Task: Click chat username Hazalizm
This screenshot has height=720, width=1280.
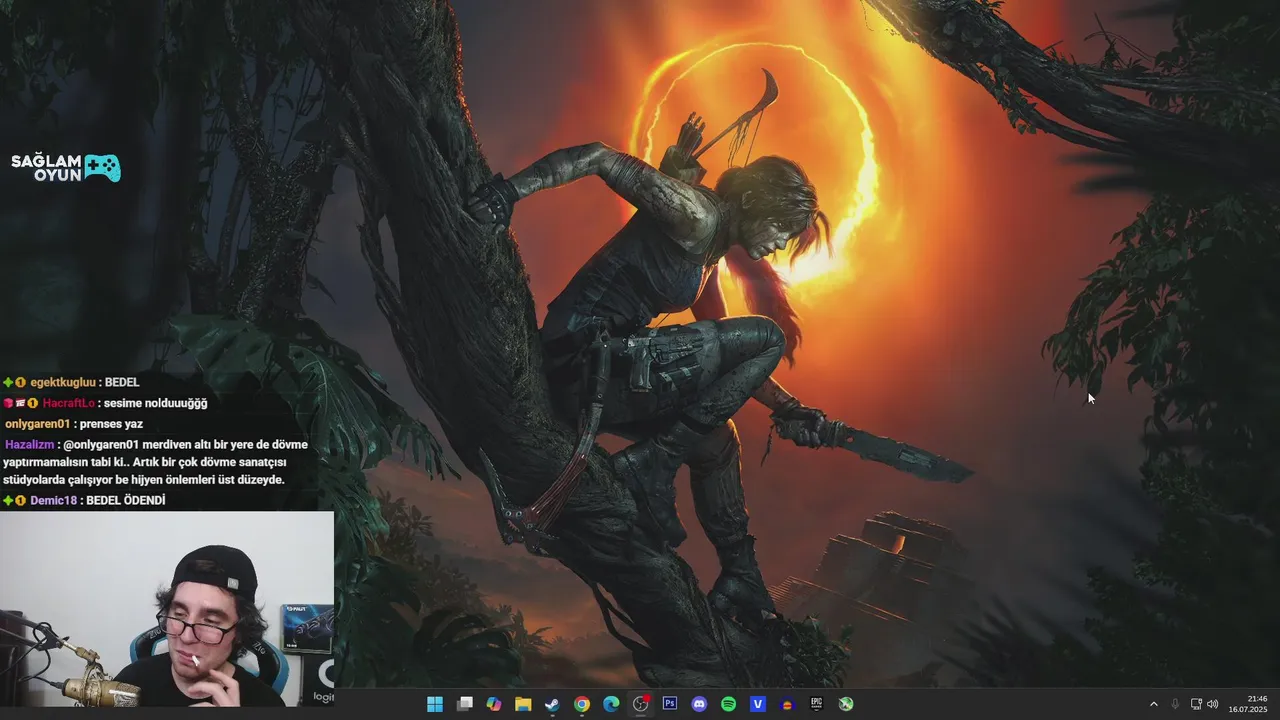Action: tap(29, 444)
